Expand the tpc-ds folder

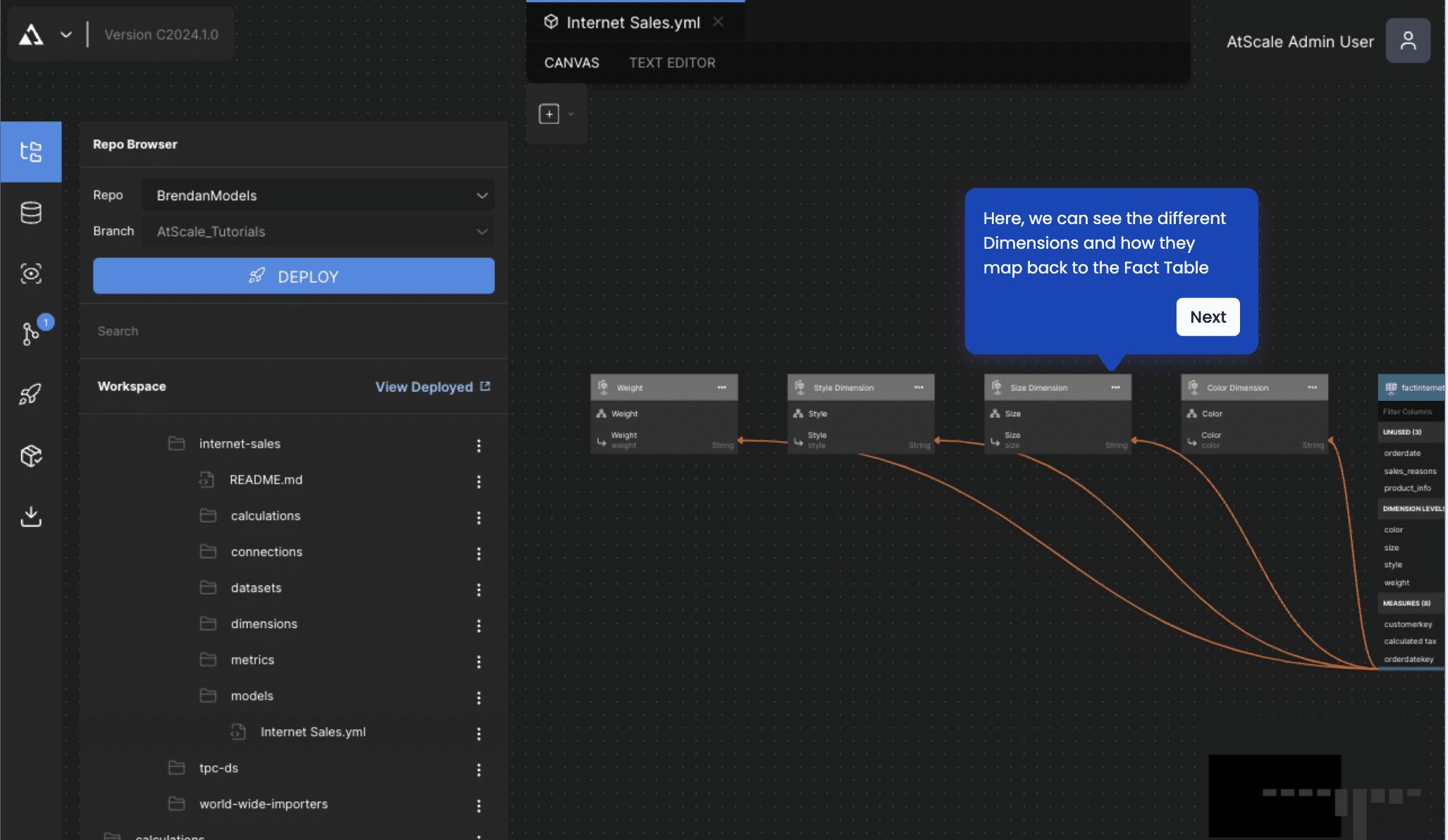219,768
